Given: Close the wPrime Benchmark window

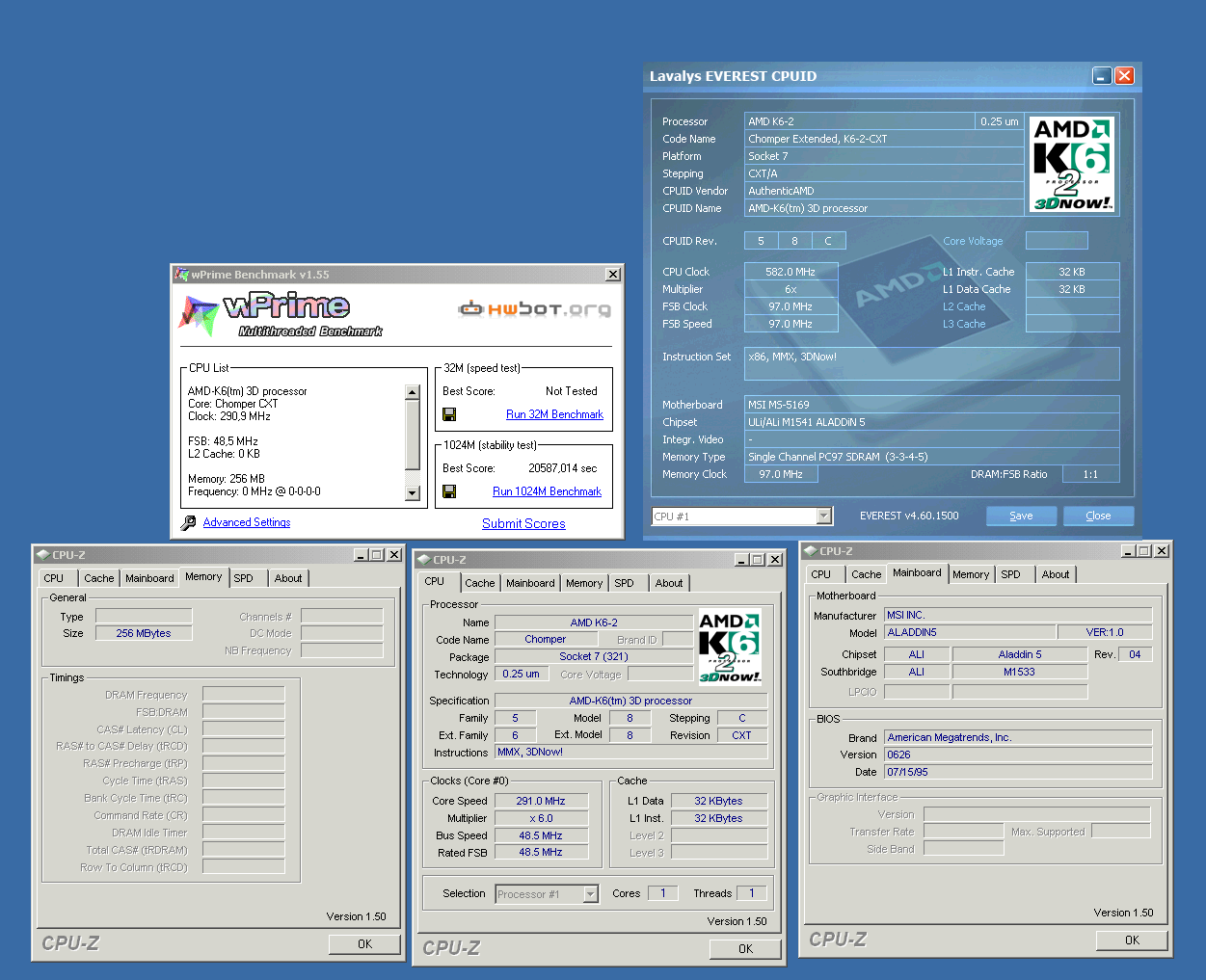Looking at the screenshot, I should (613, 275).
